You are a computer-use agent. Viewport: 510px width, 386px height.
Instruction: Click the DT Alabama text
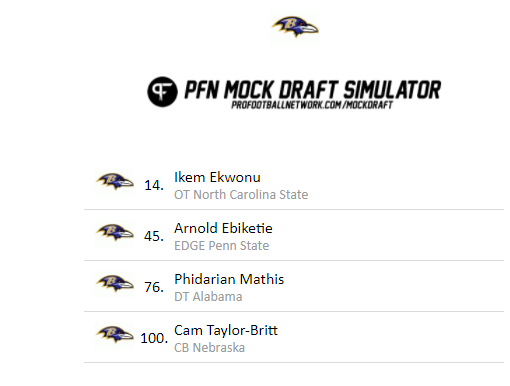point(208,297)
